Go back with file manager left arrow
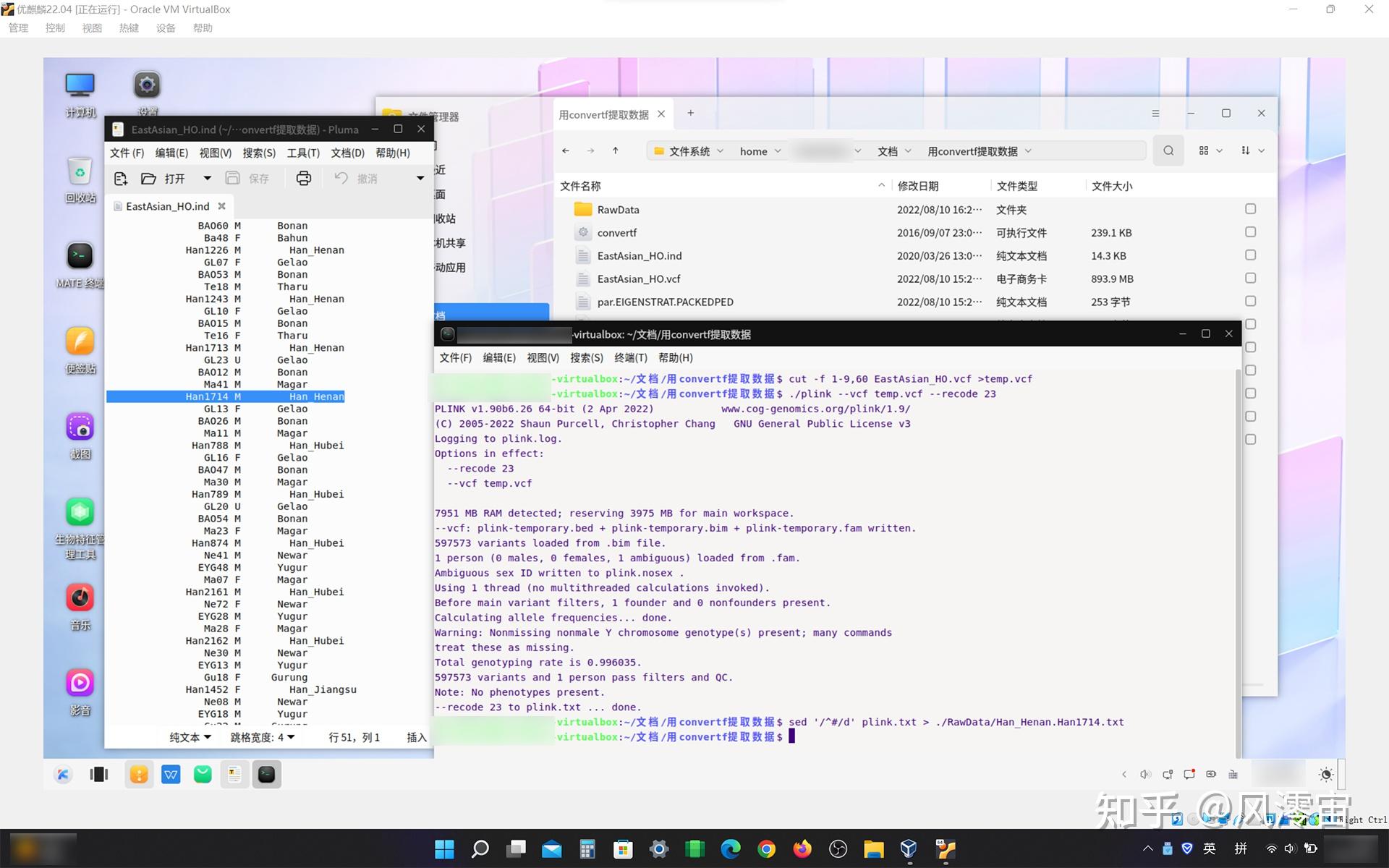Viewport: 1389px width, 868px height. click(x=566, y=150)
